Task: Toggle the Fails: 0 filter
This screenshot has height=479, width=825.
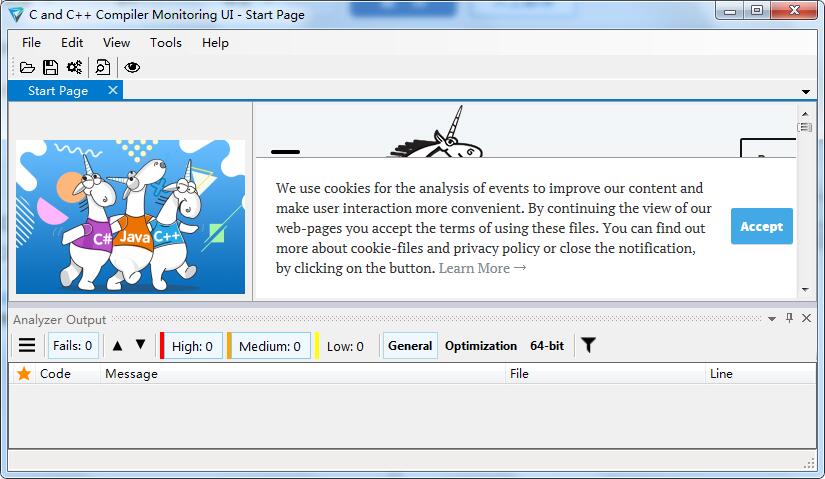Action: pos(73,346)
